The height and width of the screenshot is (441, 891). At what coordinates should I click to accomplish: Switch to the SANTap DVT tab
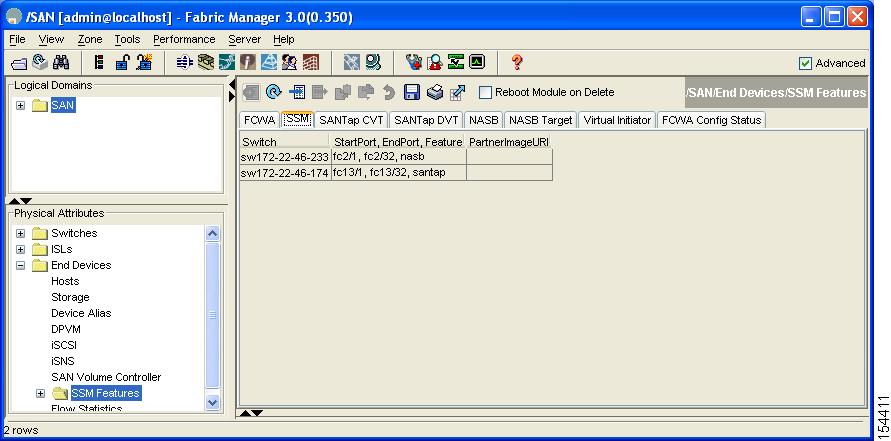click(x=426, y=120)
